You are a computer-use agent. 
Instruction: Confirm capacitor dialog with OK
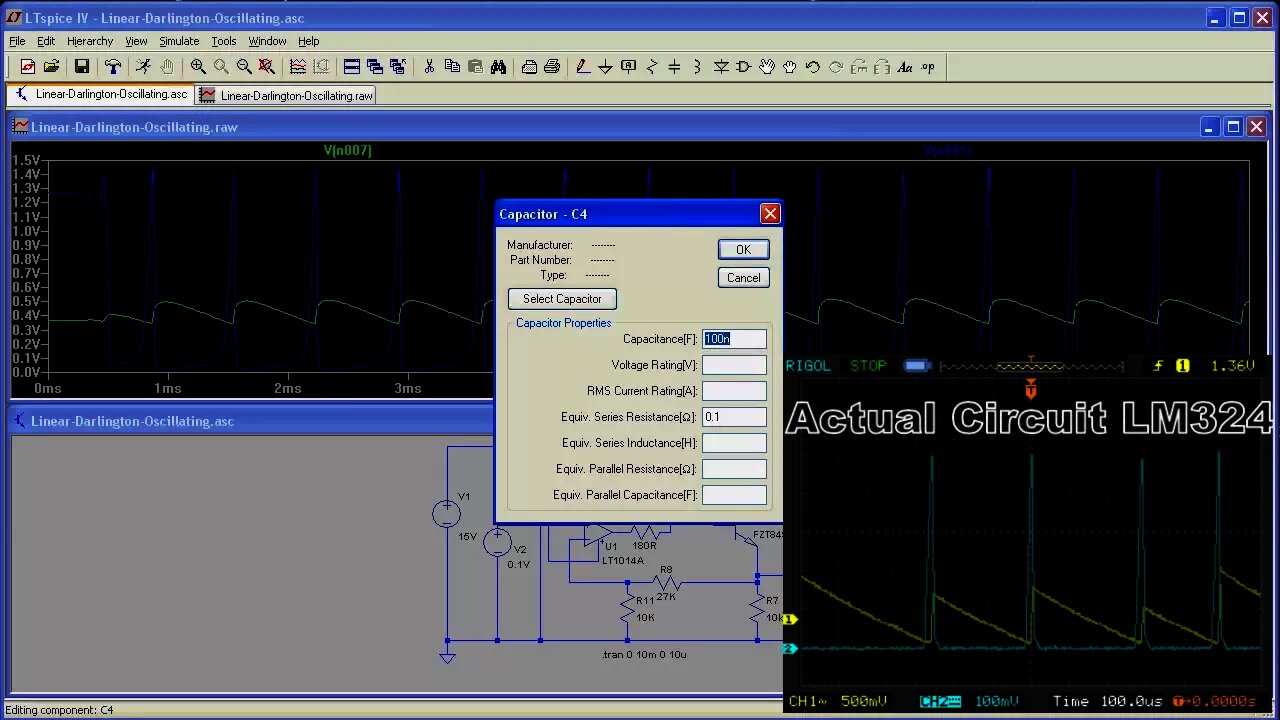pos(743,250)
